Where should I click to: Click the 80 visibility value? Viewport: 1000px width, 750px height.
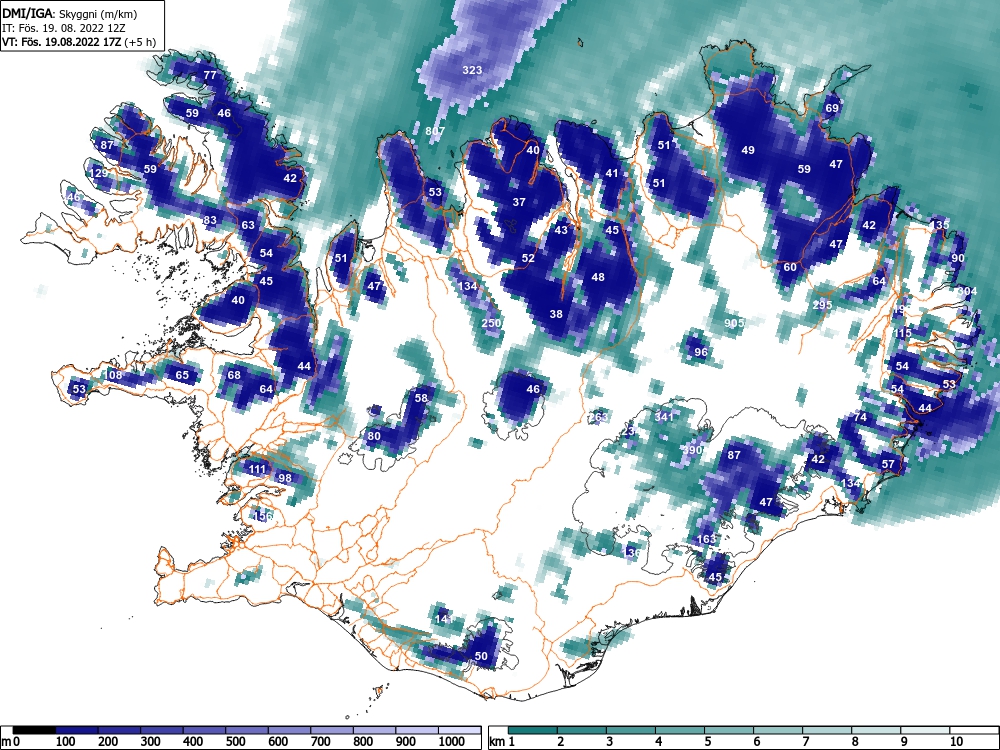(x=374, y=437)
